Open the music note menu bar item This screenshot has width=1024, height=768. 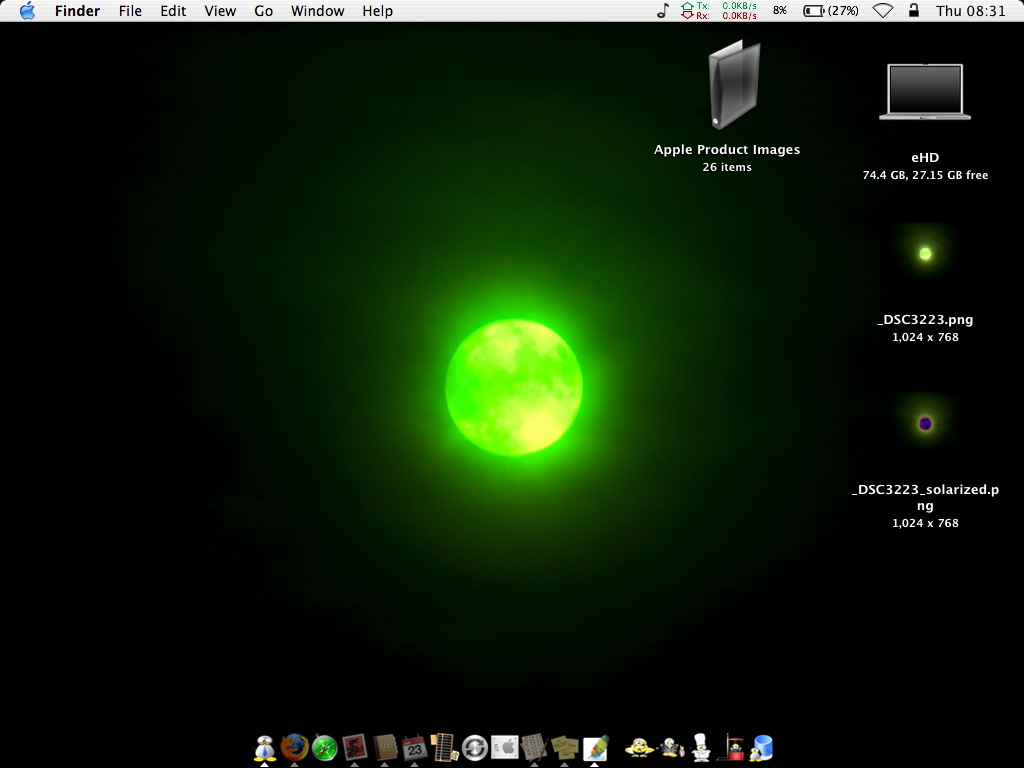[662, 11]
